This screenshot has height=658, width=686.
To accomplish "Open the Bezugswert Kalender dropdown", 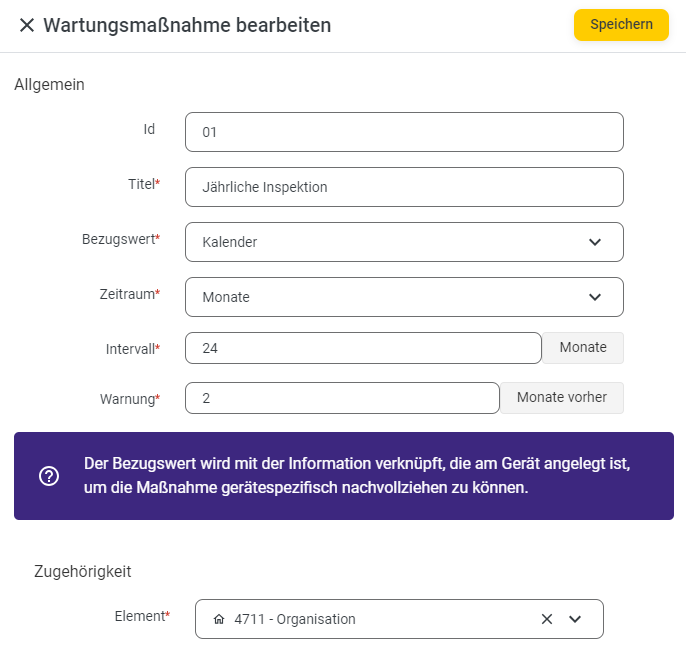I will tap(404, 242).
